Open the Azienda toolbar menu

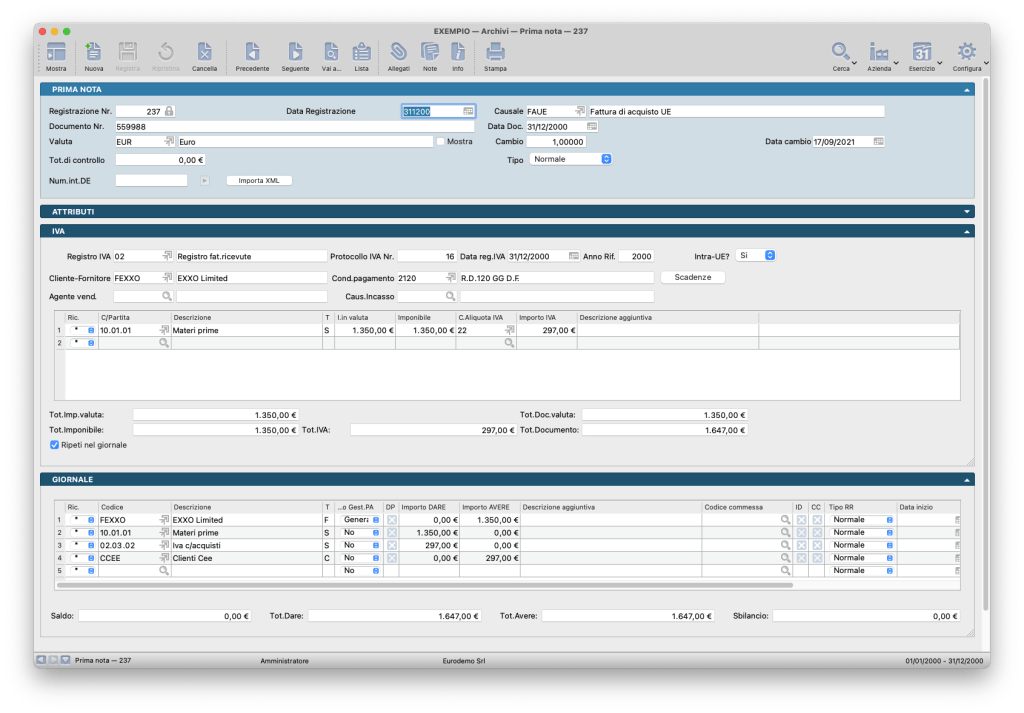click(x=880, y=53)
